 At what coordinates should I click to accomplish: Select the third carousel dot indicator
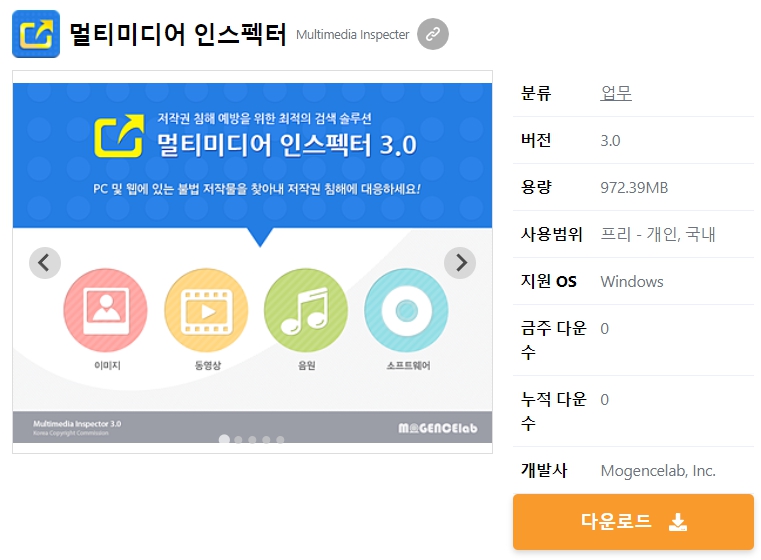[252, 440]
